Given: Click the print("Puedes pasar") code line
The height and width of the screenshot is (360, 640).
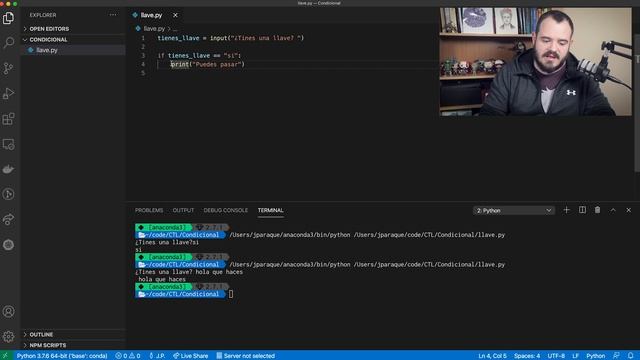Looking at the screenshot, I should pos(207,64).
